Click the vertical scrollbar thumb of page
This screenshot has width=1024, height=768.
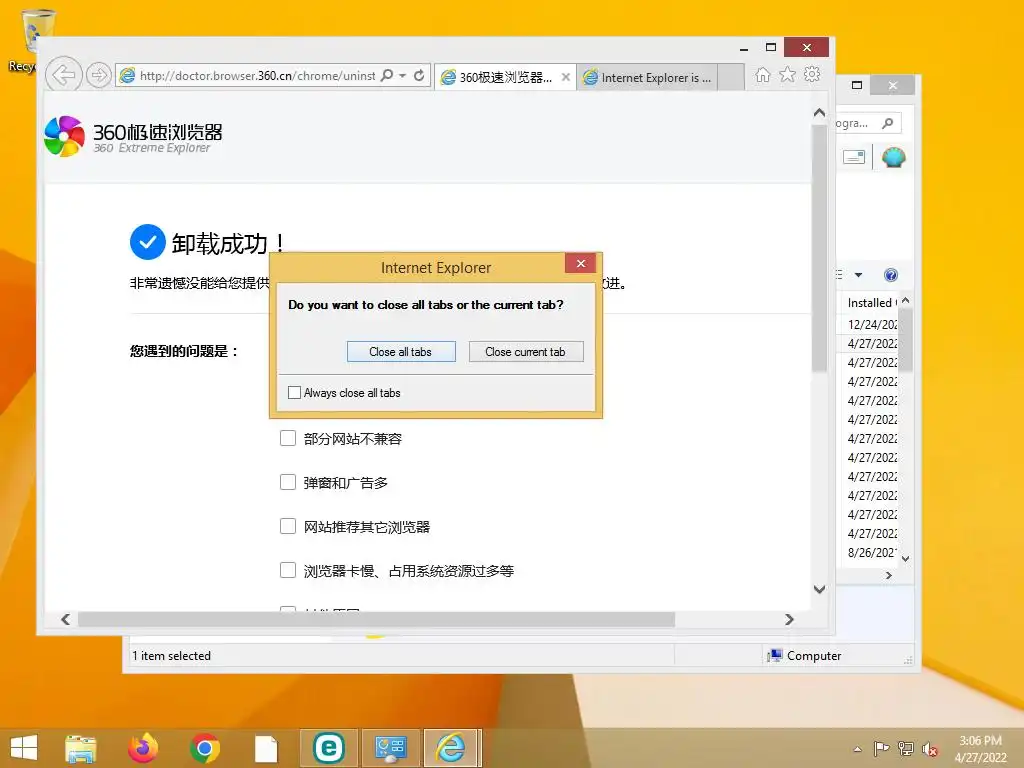point(819,247)
